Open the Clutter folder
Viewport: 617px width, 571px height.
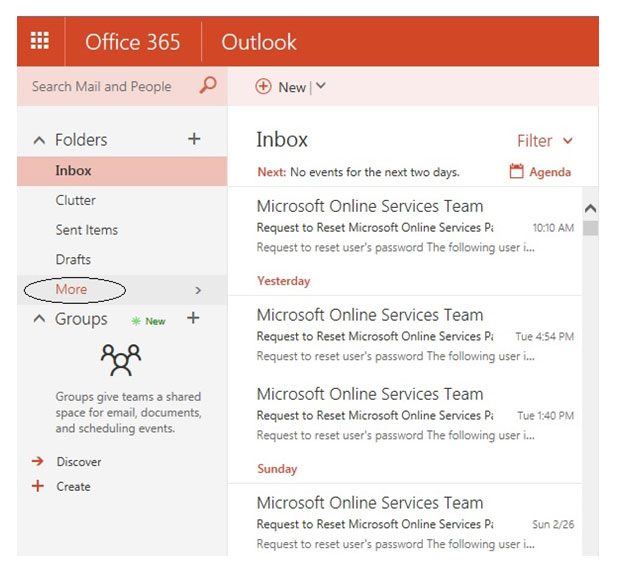point(122,200)
